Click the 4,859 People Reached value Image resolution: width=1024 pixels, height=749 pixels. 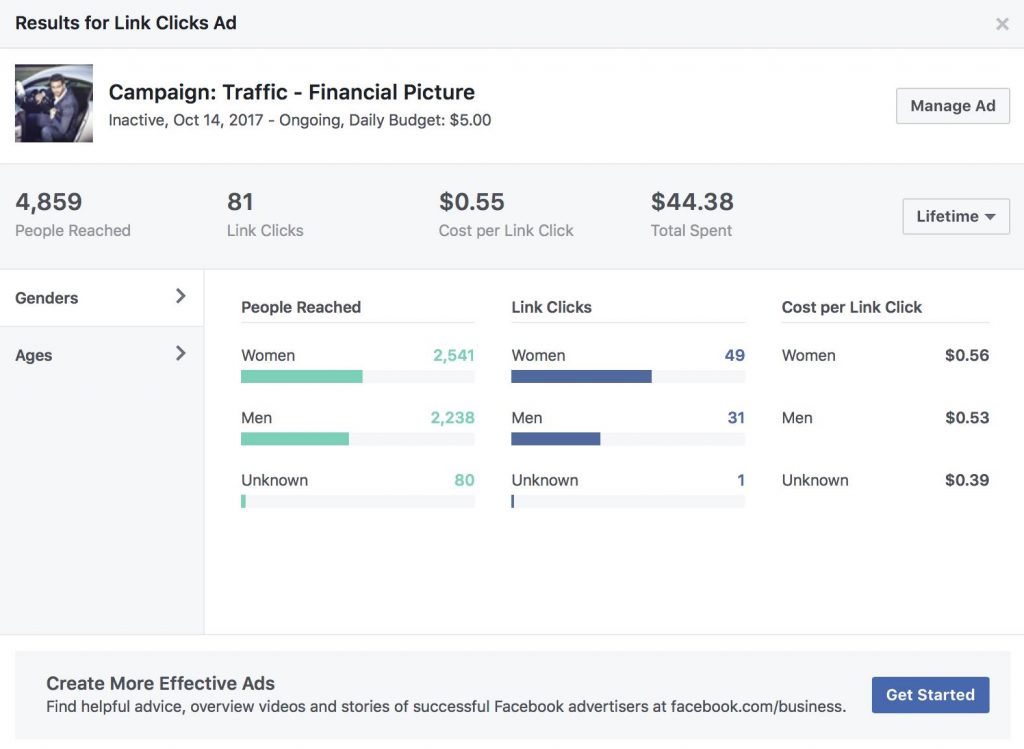click(49, 202)
